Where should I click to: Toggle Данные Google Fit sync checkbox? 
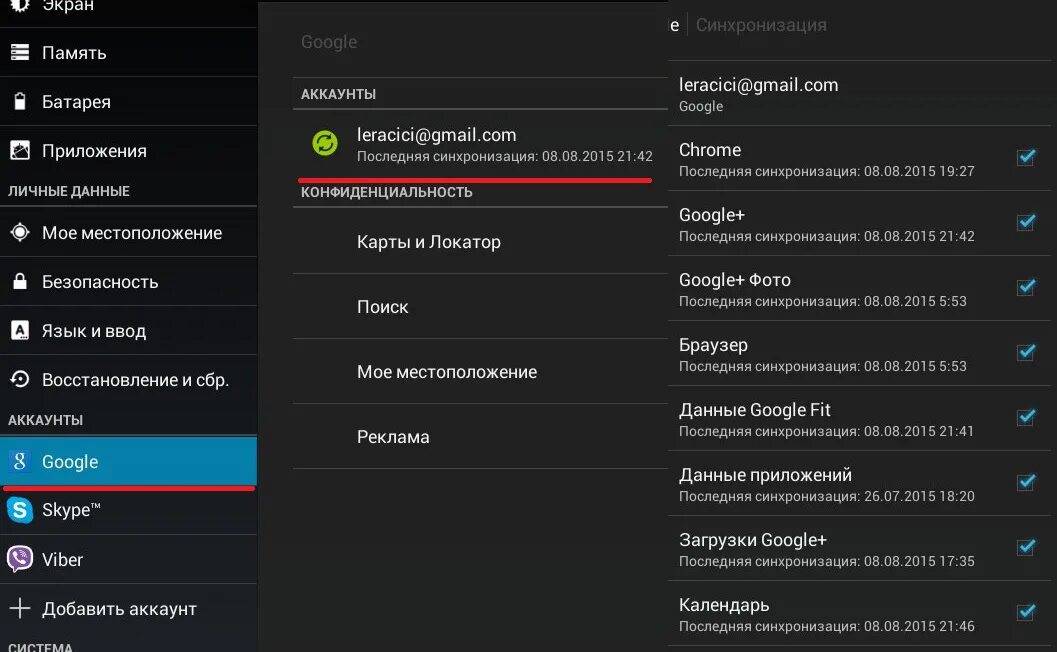(x=1026, y=417)
